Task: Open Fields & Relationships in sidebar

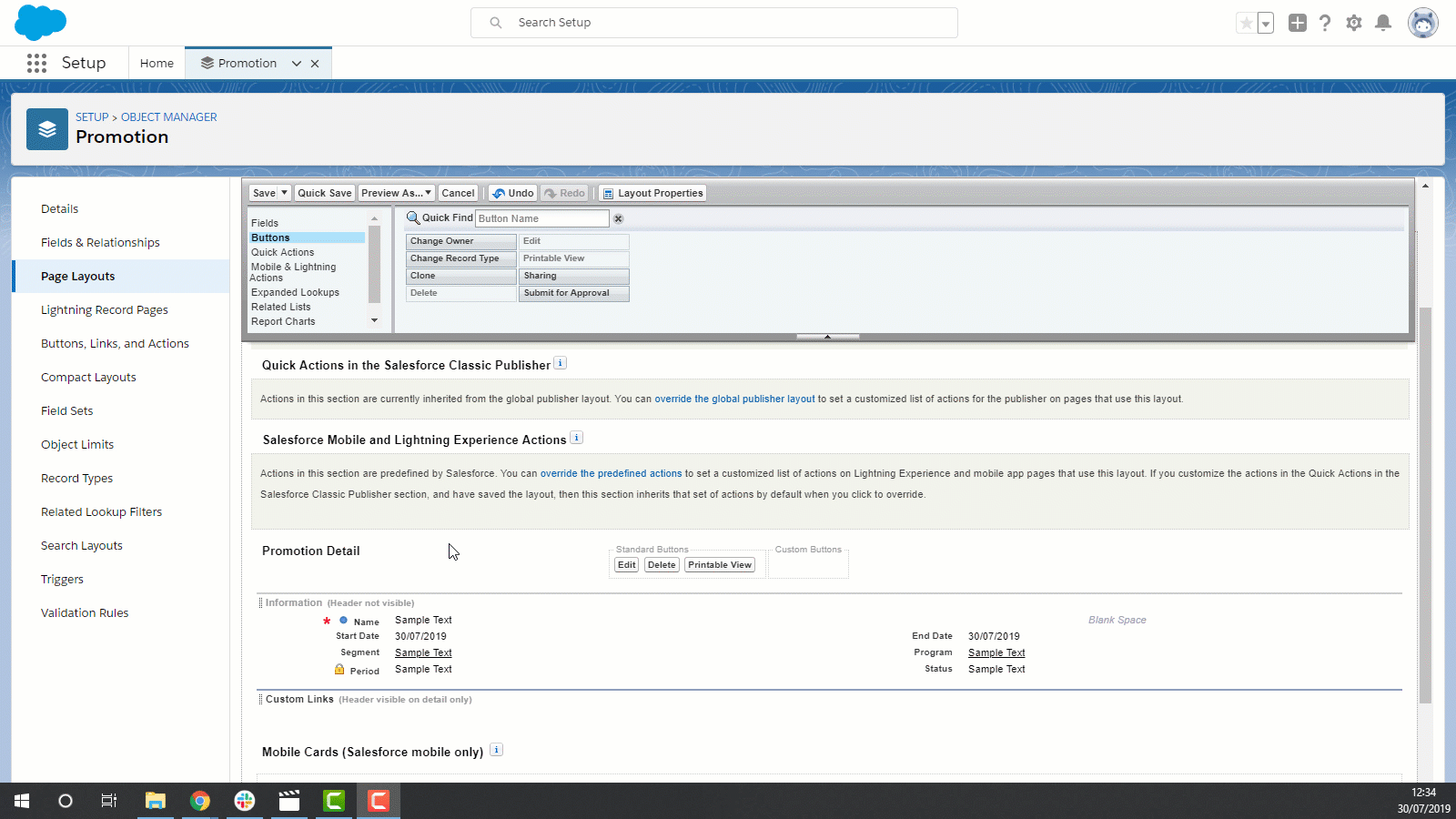Action: click(100, 243)
